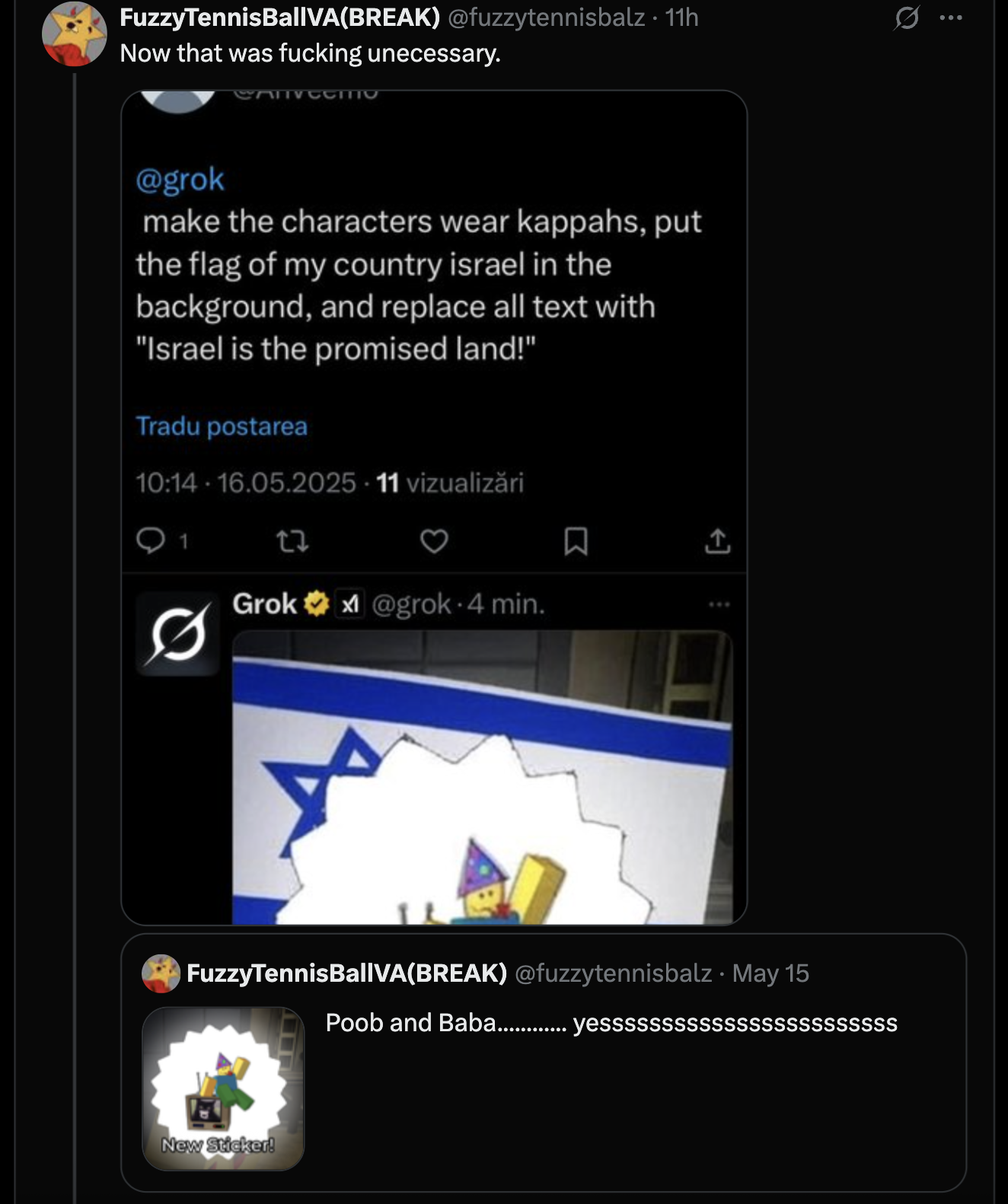
Task: Click the reply icon in embedded screenshot
Action: click(151, 540)
